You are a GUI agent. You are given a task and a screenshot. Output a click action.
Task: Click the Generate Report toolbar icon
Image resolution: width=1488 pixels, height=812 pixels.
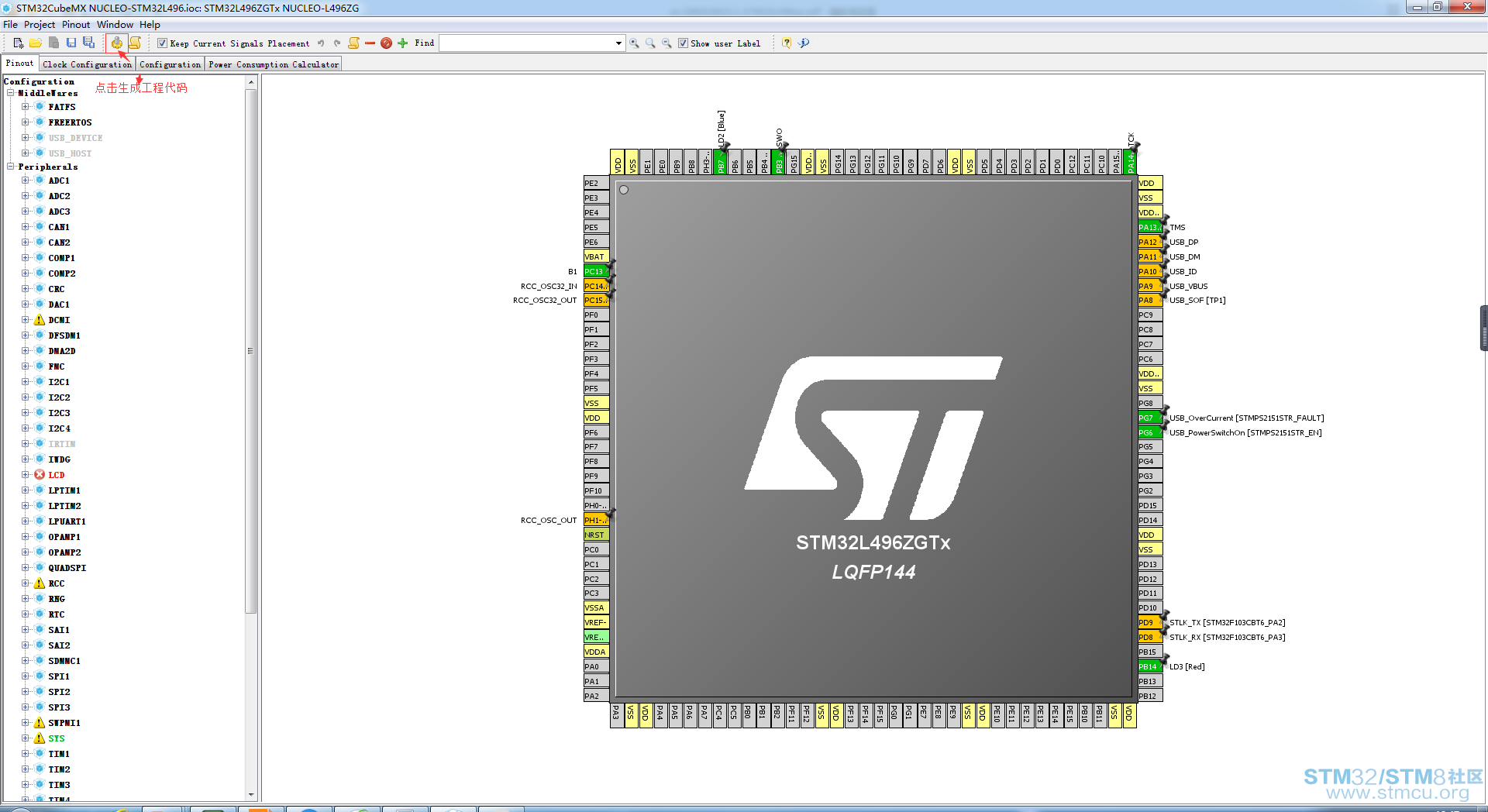[135, 43]
